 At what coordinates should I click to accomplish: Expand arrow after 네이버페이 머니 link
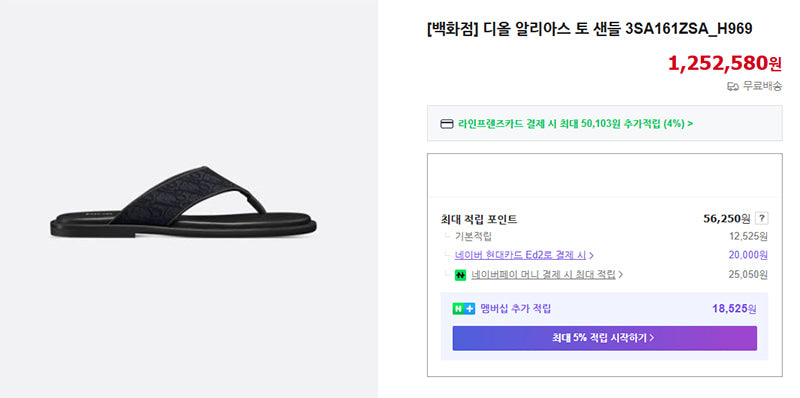point(620,275)
